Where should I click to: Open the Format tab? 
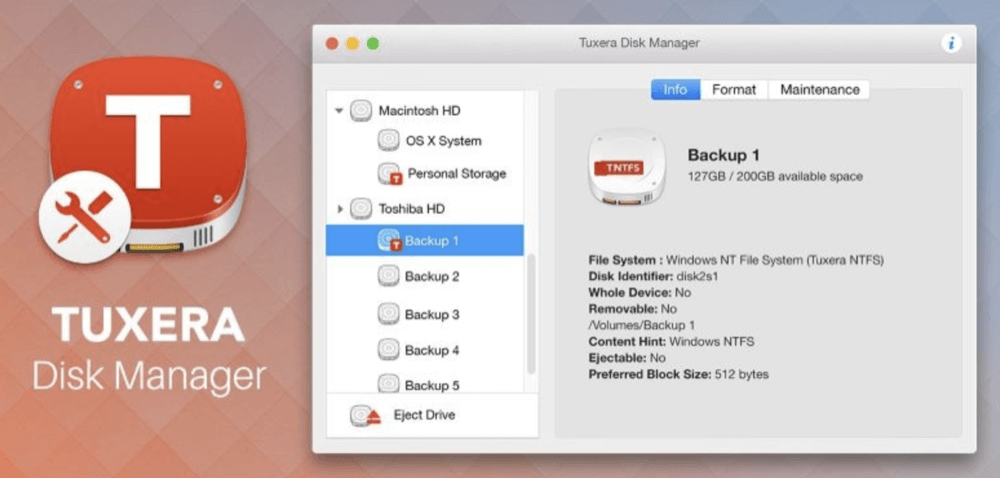click(x=734, y=90)
